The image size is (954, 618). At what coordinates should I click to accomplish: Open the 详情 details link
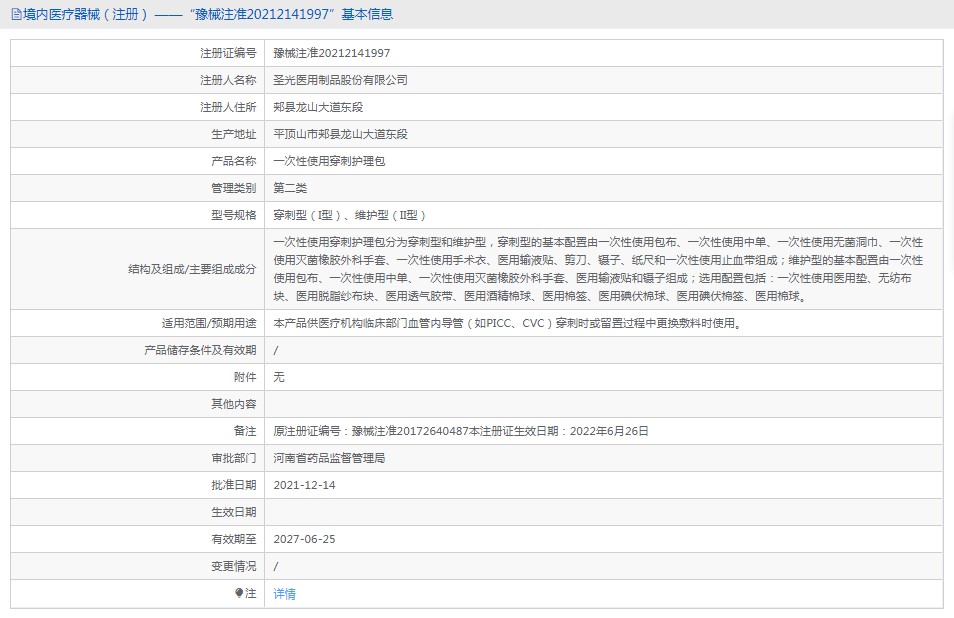pos(285,594)
